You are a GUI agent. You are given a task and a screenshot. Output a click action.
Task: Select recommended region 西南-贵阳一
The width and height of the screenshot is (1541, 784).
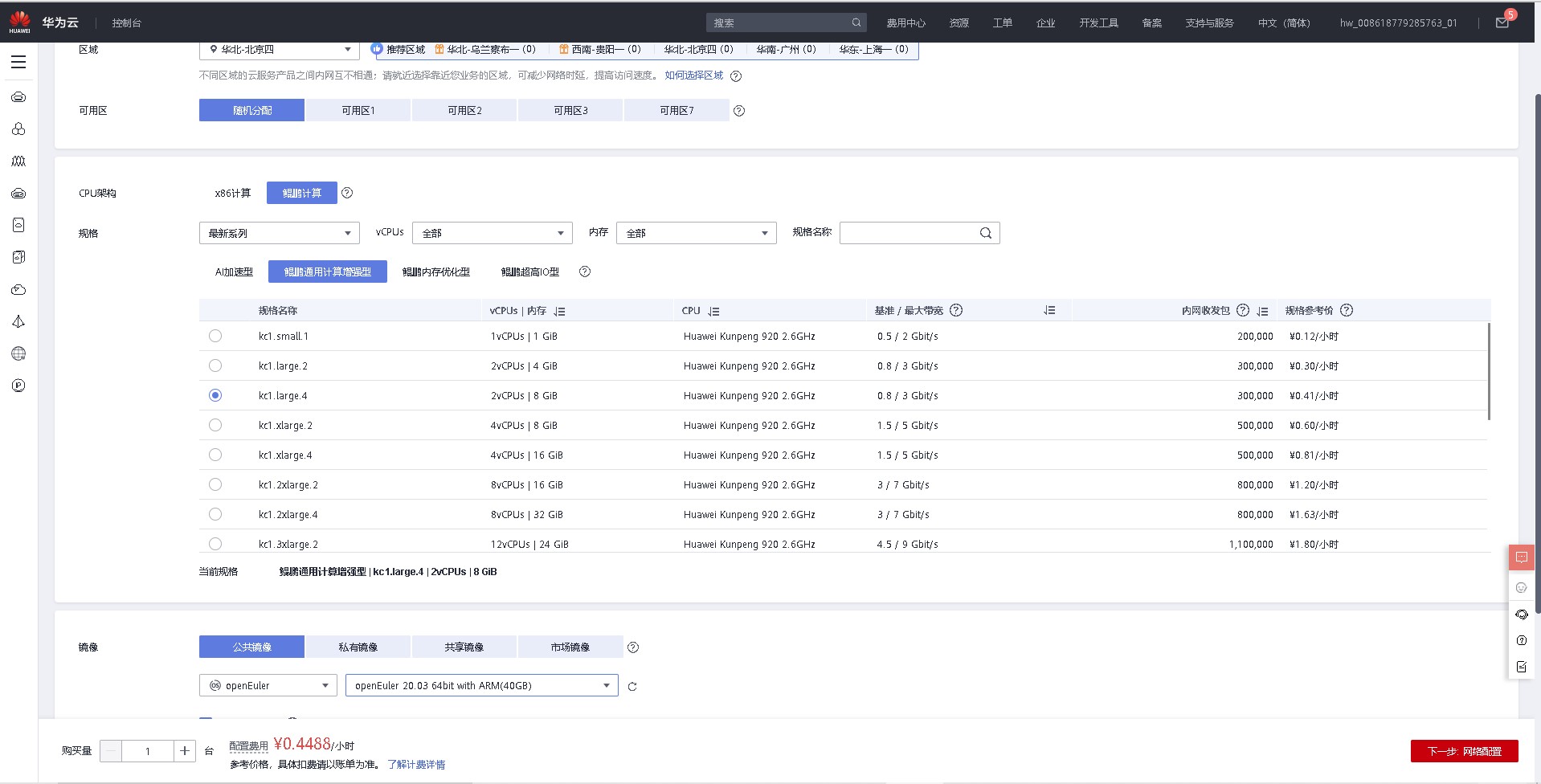pos(599,50)
